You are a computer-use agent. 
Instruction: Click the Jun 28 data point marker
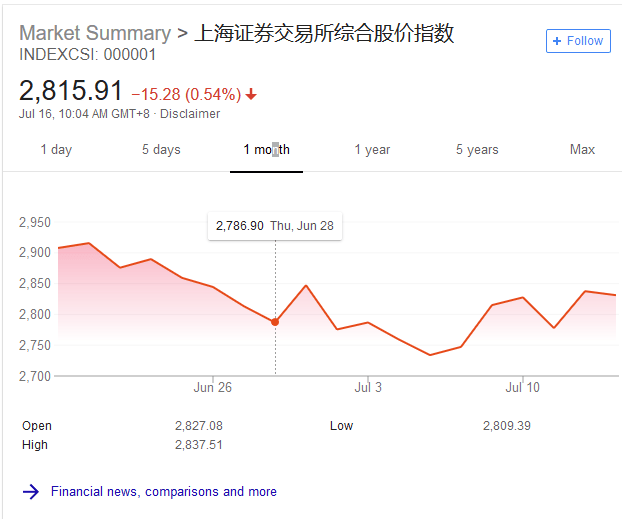coord(275,322)
